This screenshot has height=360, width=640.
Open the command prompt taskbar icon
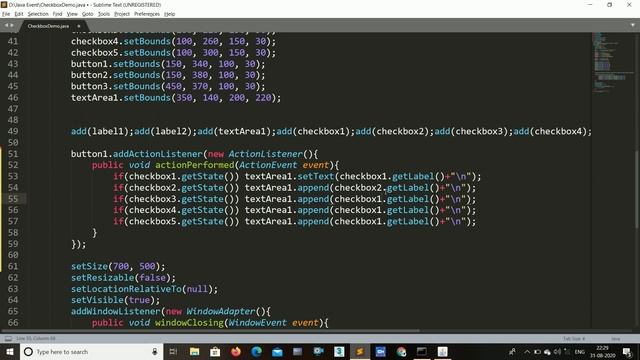(422, 351)
